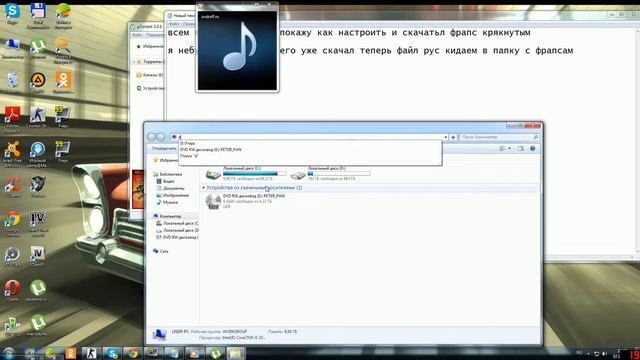Viewport: 640px width, 360px height.
Task: Select Сеть in the navigation pane
Action: 160,251
